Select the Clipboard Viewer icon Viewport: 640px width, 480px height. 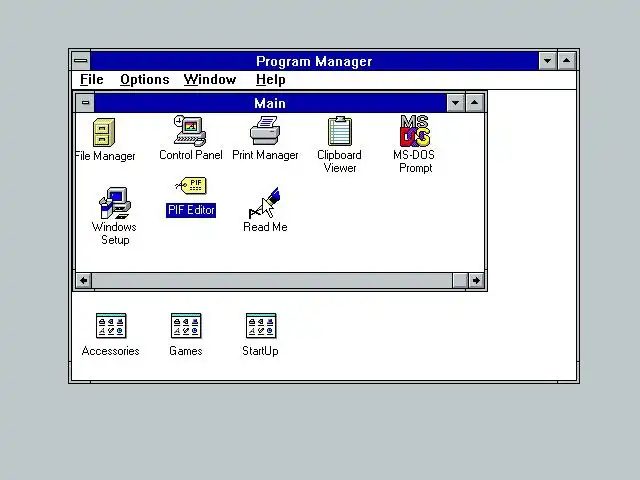(x=340, y=131)
